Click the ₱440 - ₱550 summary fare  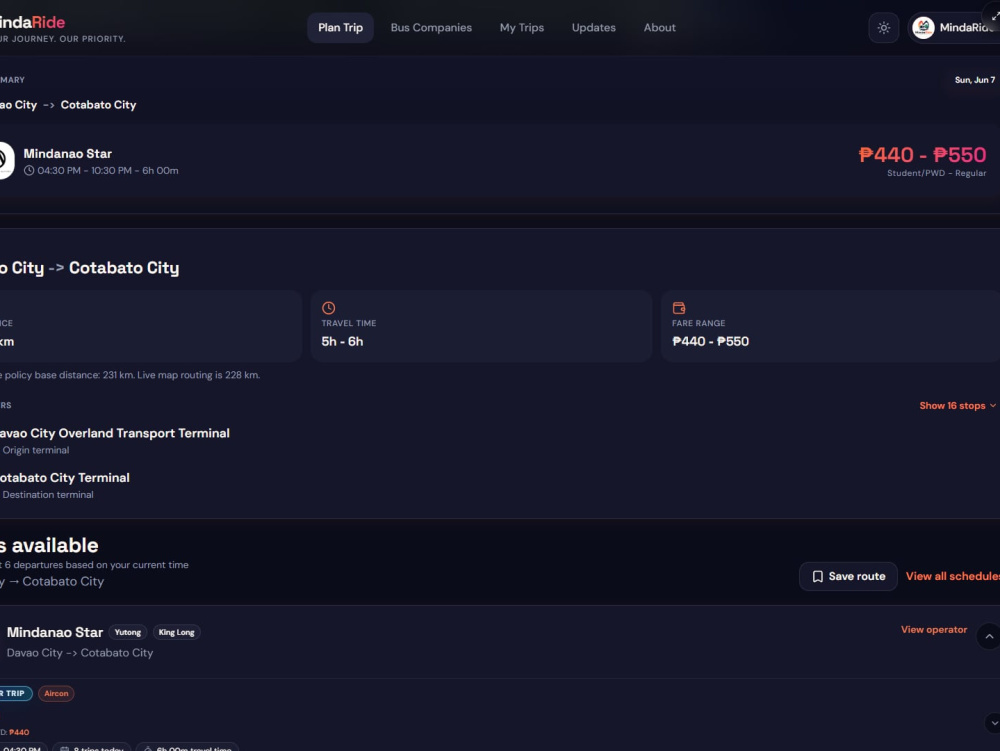tap(922, 155)
